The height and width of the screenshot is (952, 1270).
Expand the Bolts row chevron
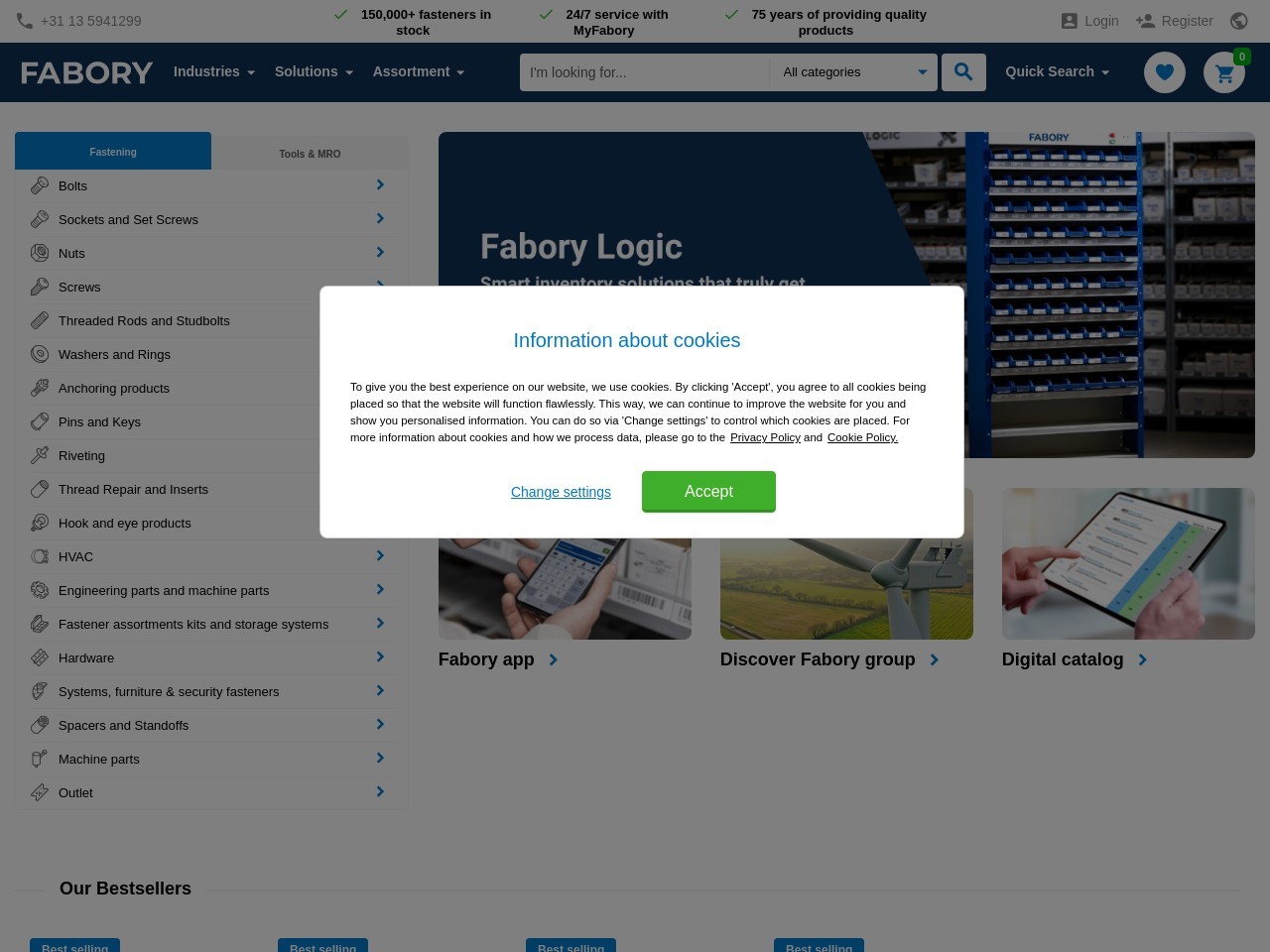tap(380, 184)
